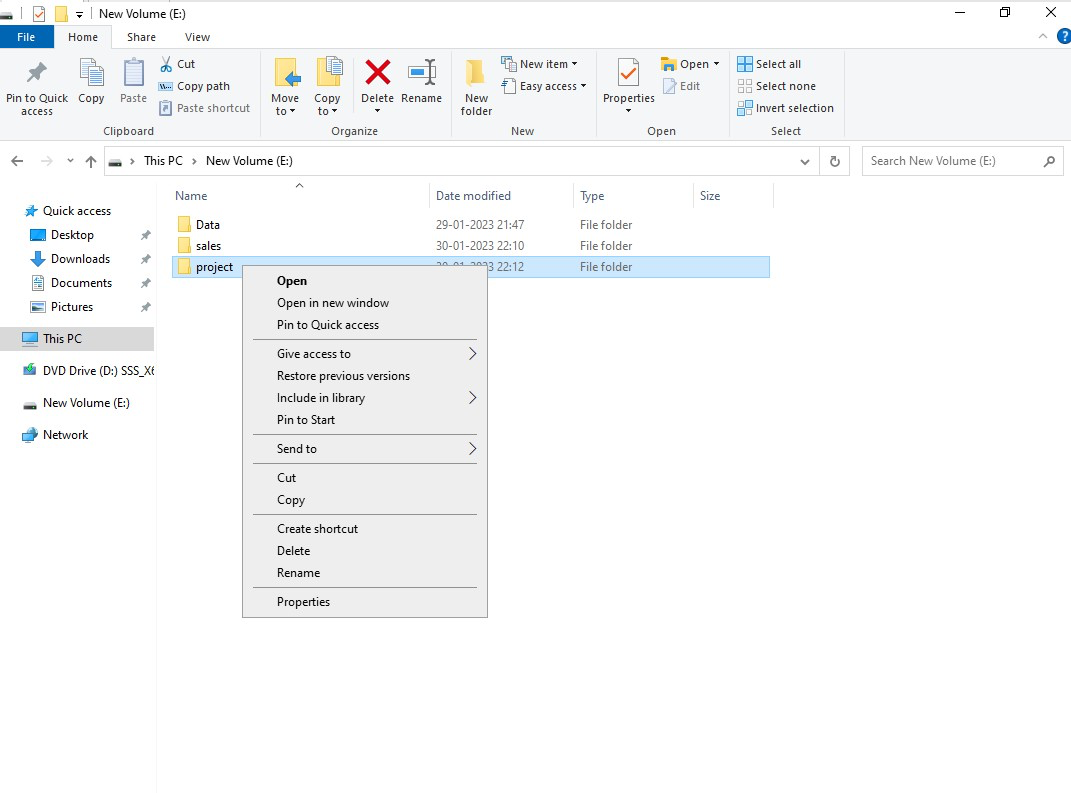Viewport: 1071px width, 793px height.
Task: Expand the Open button dropdown arrow
Action: [717, 64]
